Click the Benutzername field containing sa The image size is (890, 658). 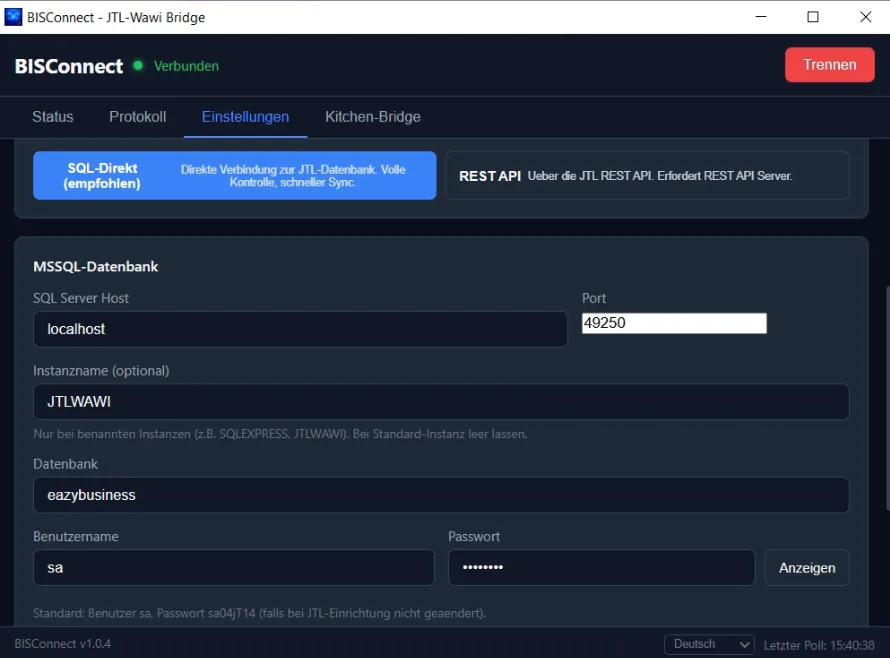(x=234, y=568)
